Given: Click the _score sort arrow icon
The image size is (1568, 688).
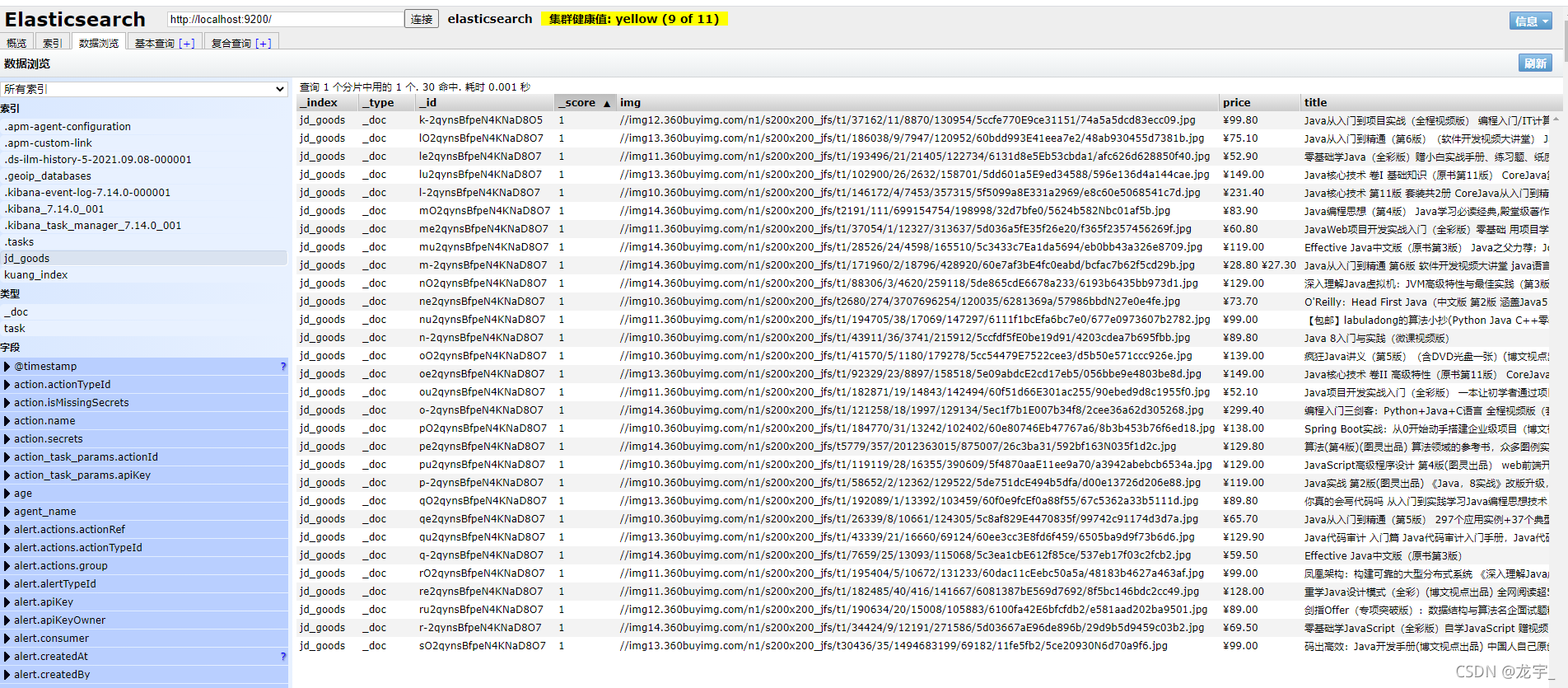Looking at the screenshot, I should 607,103.
